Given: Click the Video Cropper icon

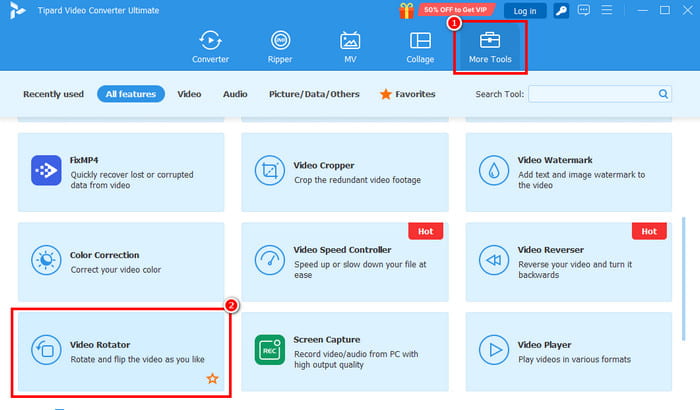Looking at the screenshot, I should click(270, 170).
